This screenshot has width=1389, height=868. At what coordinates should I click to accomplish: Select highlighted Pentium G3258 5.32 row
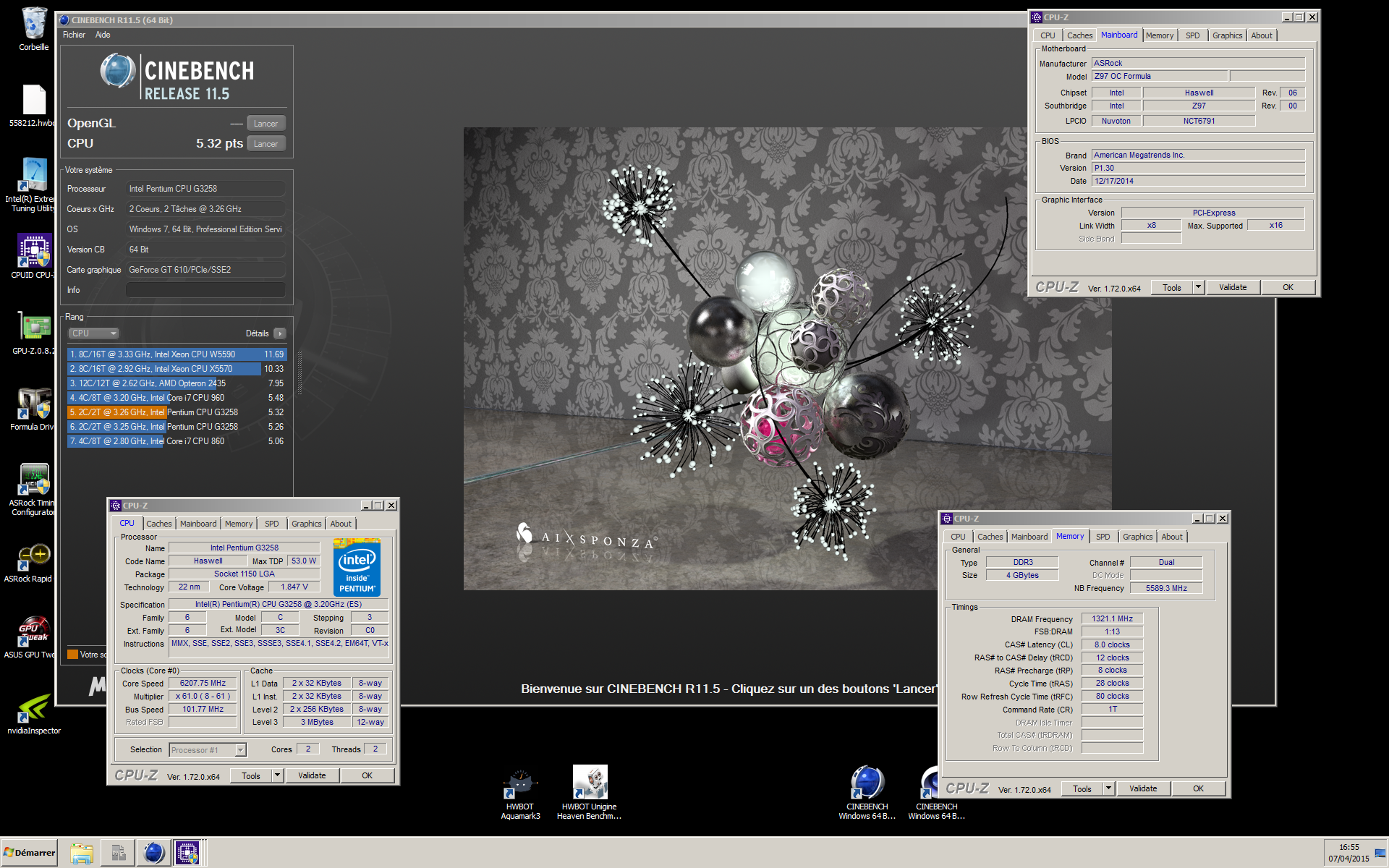point(177,412)
